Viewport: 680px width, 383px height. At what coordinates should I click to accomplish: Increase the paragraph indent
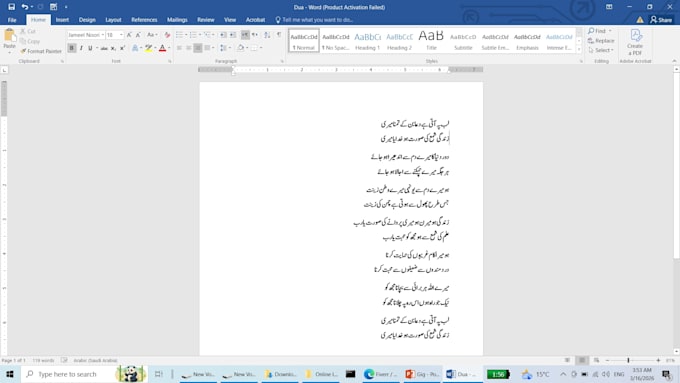tap(233, 35)
